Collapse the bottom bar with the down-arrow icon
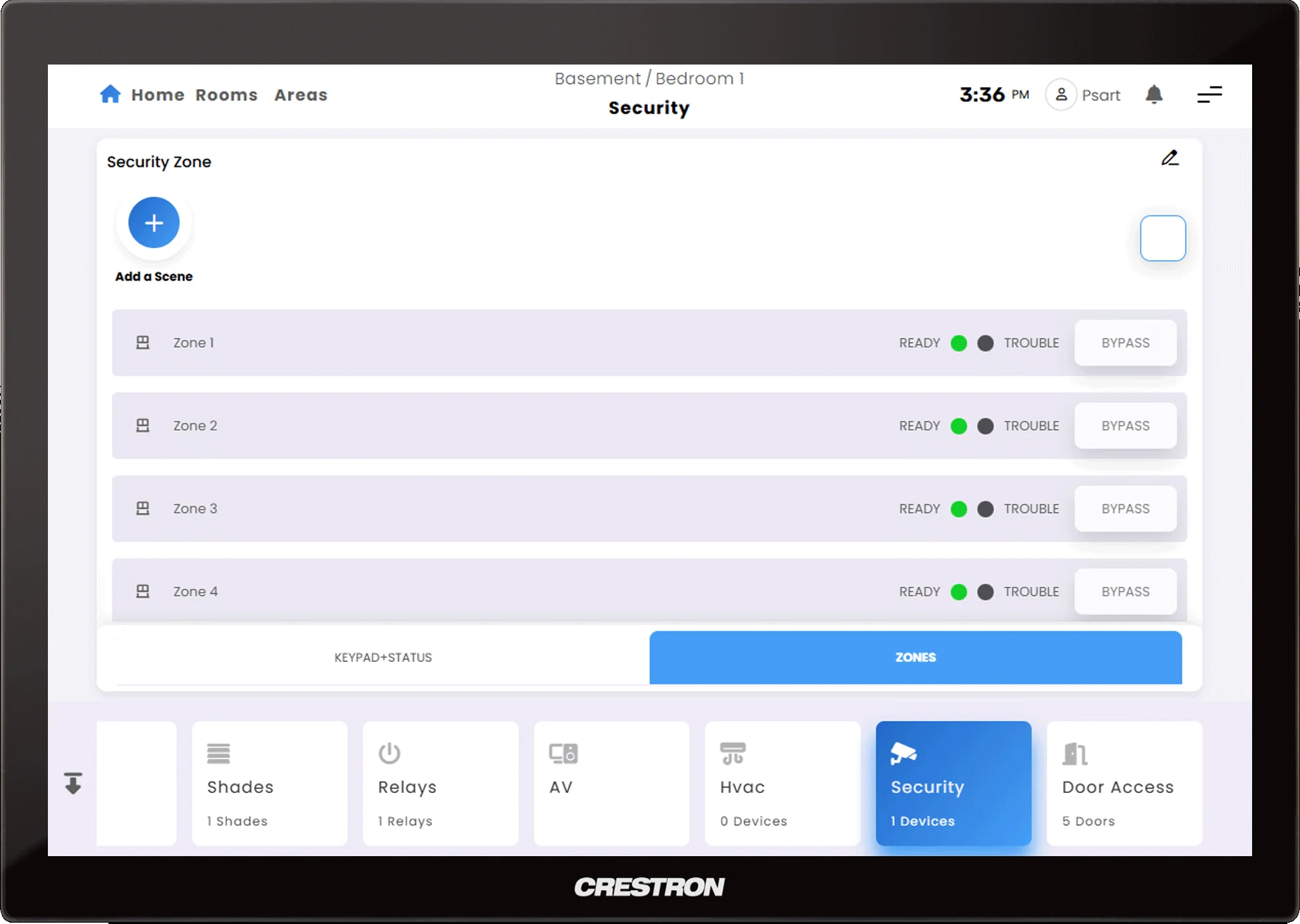 pos(73,783)
